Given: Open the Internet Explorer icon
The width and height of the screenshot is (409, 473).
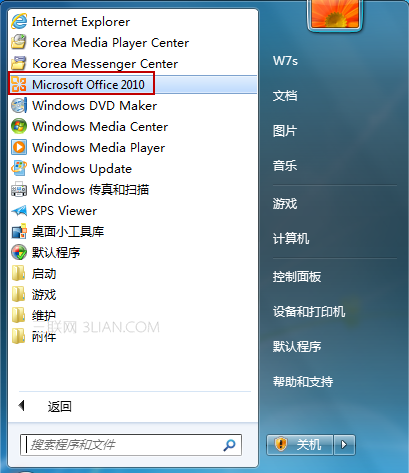Looking at the screenshot, I should coord(19,22).
